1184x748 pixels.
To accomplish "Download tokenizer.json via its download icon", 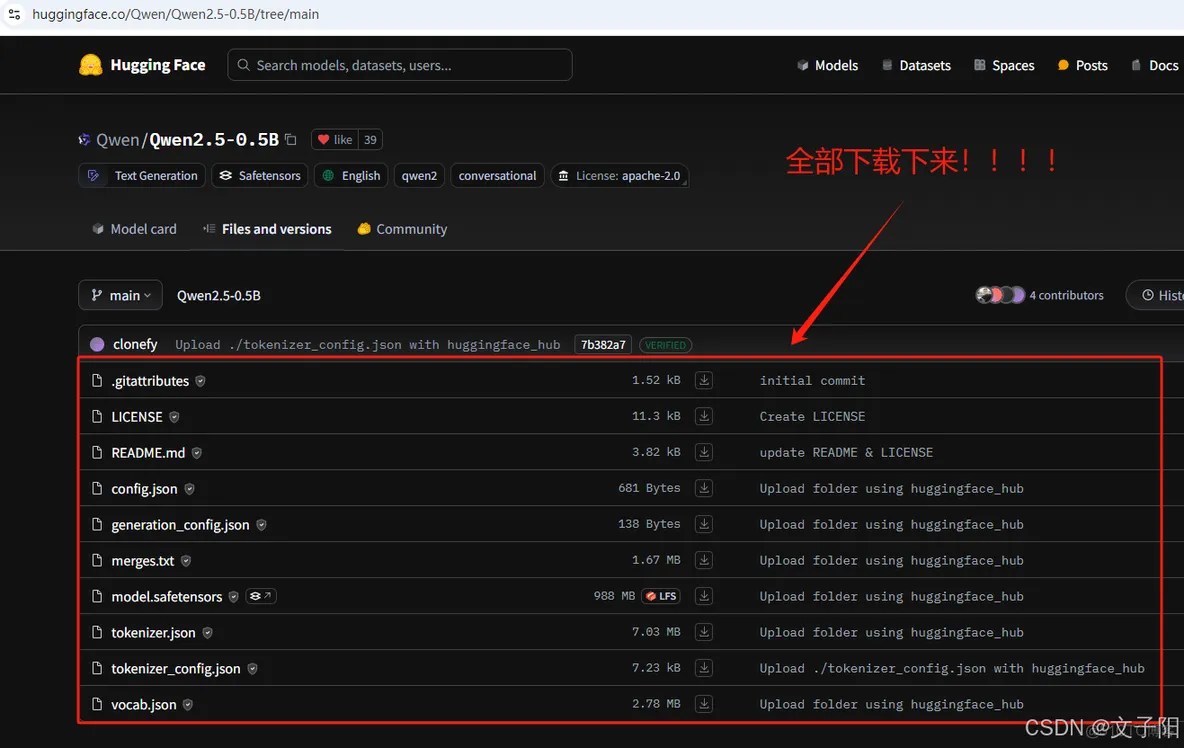I will [704, 631].
